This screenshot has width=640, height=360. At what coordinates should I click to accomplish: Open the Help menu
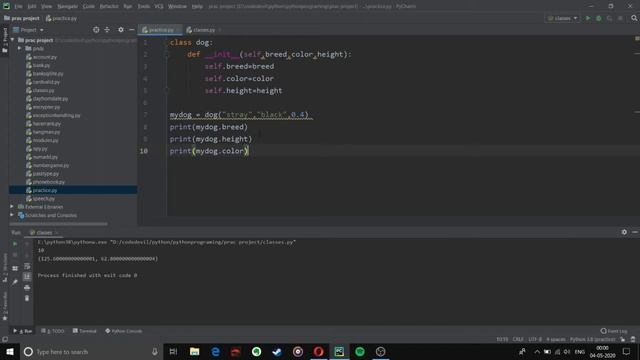coord(197,7)
